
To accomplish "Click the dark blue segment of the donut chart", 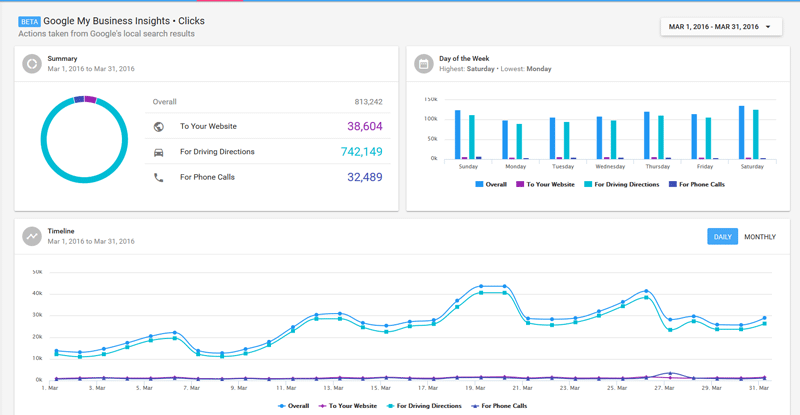I will point(79,100).
